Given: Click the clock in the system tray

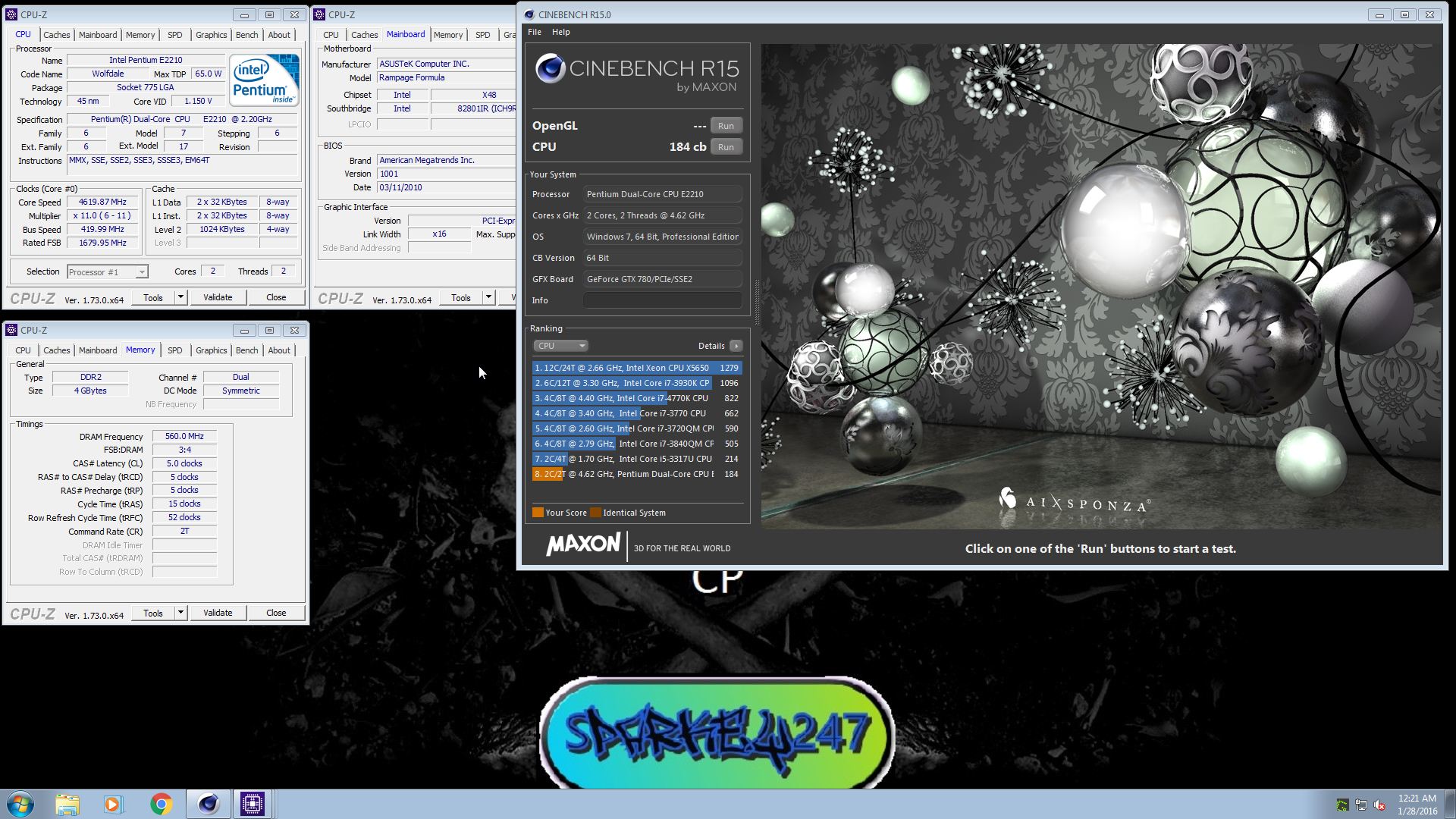Looking at the screenshot, I should (1417, 805).
